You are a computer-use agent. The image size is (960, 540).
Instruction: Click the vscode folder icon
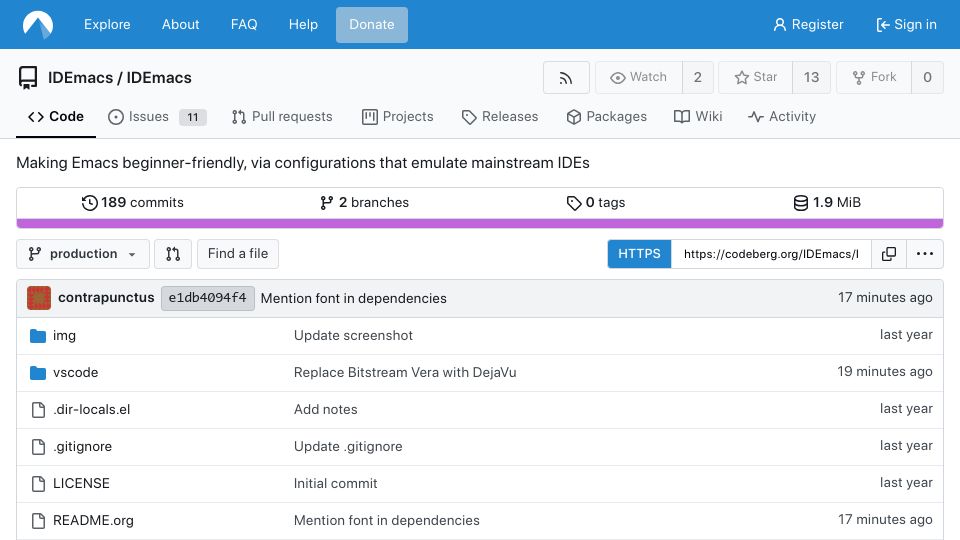click(38, 372)
